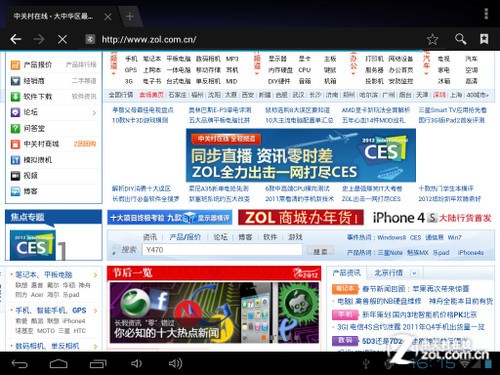Select 上海 in the city price bar
500x375 pixels.
click(x=456, y=95)
